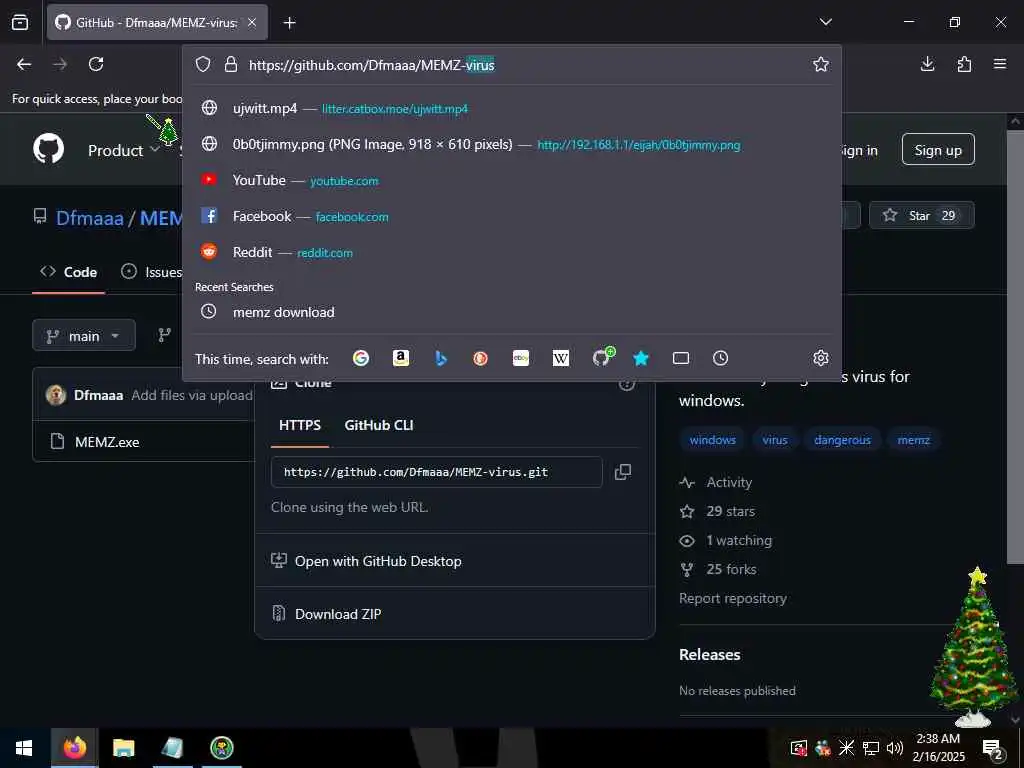This screenshot has height=768, width=1024.
Task: Select the Code repository tab
Action: click(69, 272)
